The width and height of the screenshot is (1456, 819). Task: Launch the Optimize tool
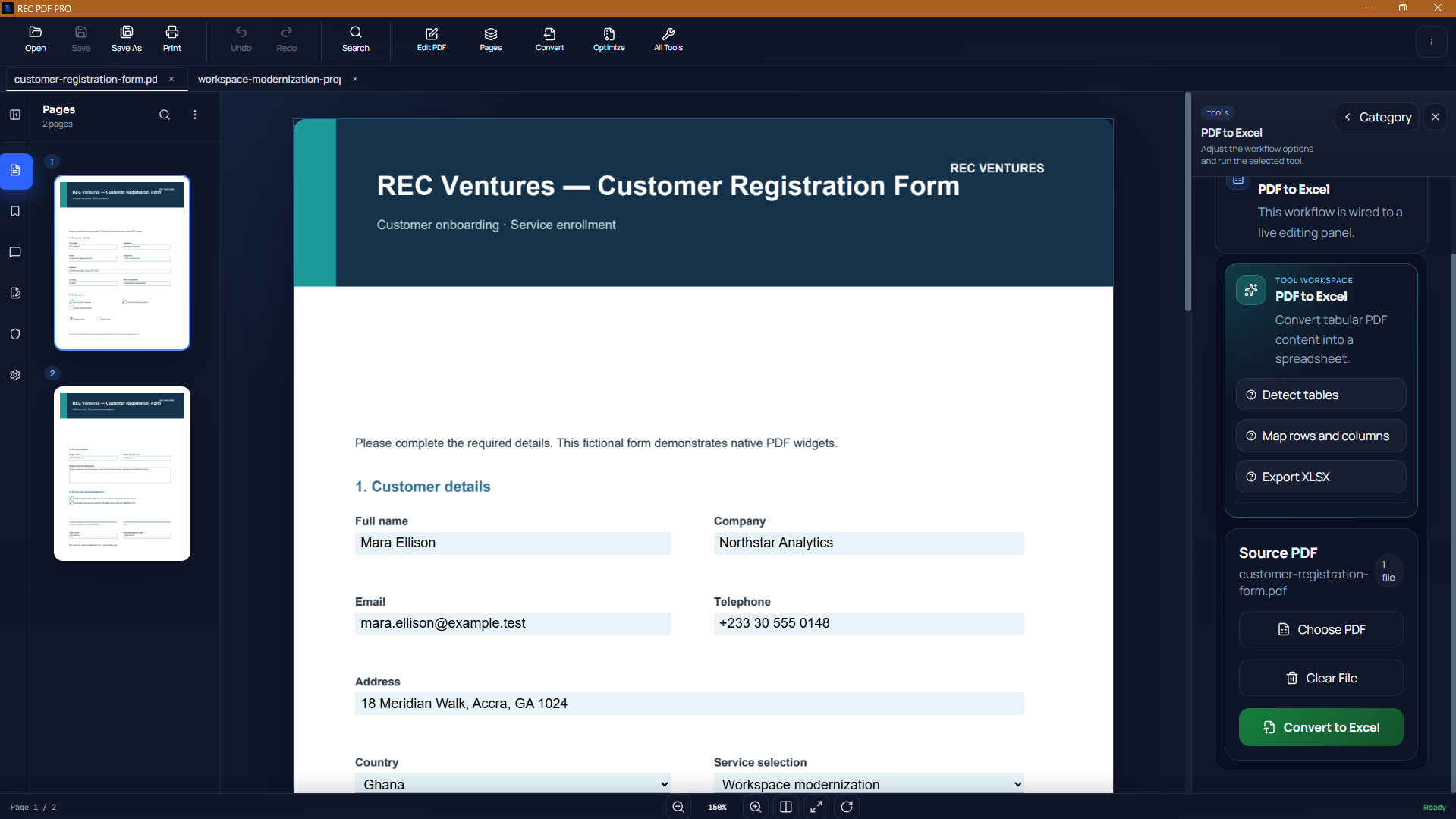[x=609, y=39]
